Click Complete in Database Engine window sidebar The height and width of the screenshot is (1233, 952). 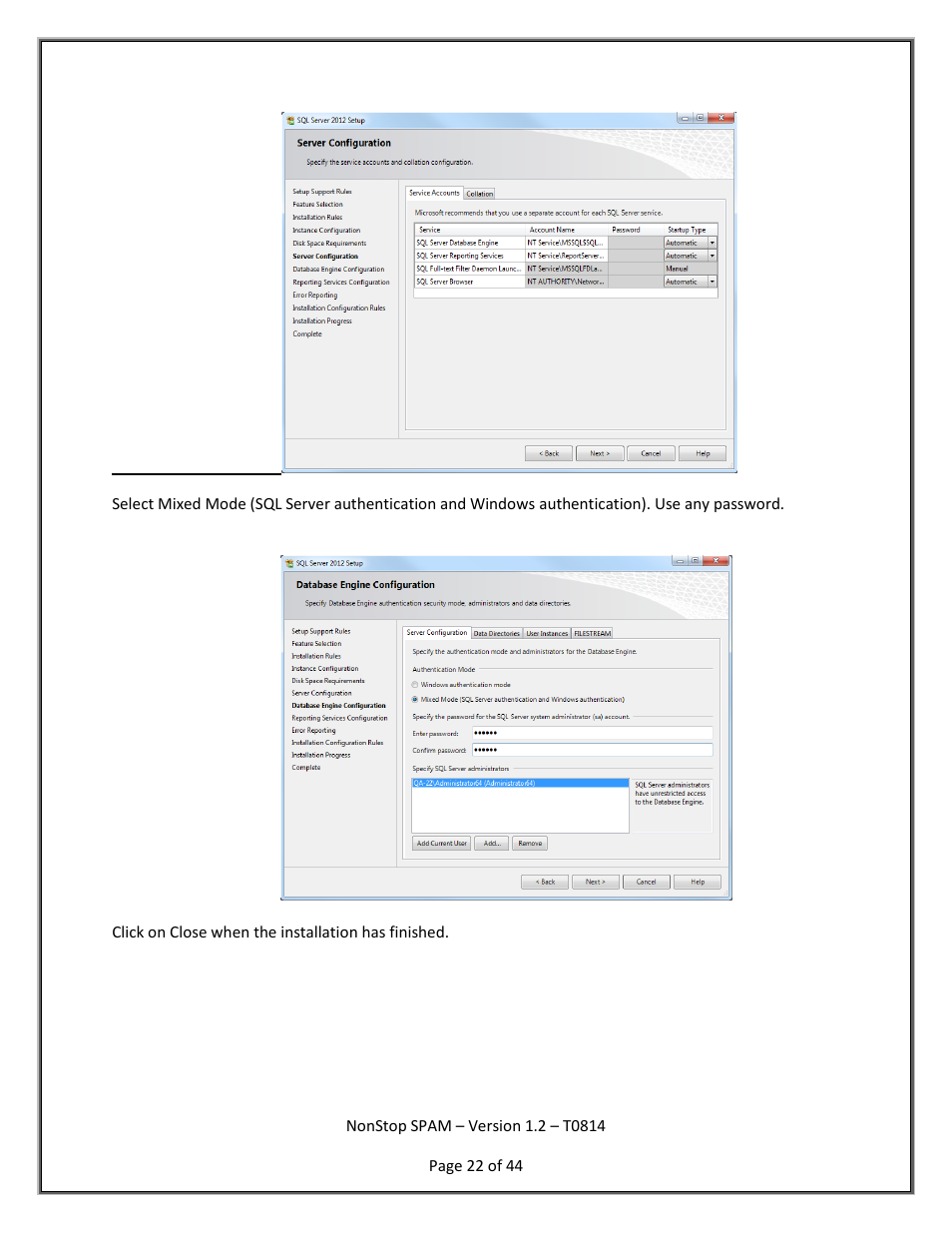point(306,768)
